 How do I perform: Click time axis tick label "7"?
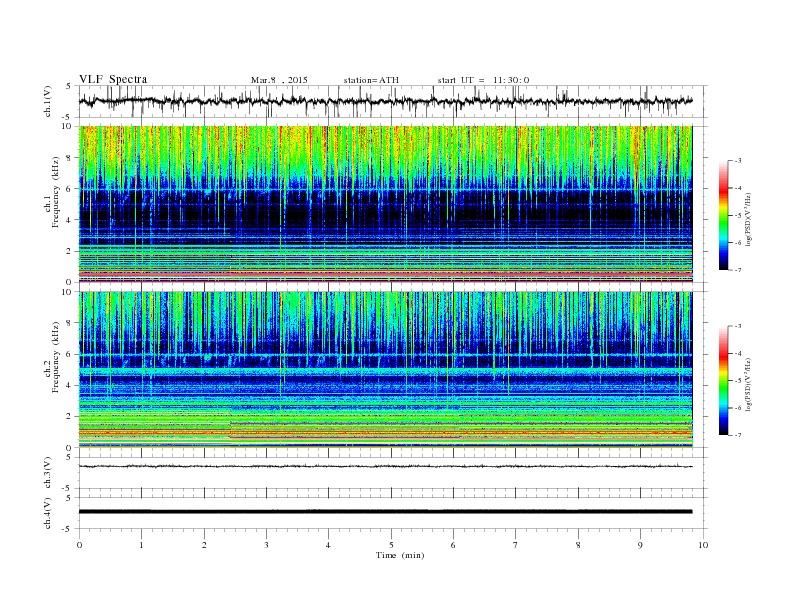pos(516,545)
